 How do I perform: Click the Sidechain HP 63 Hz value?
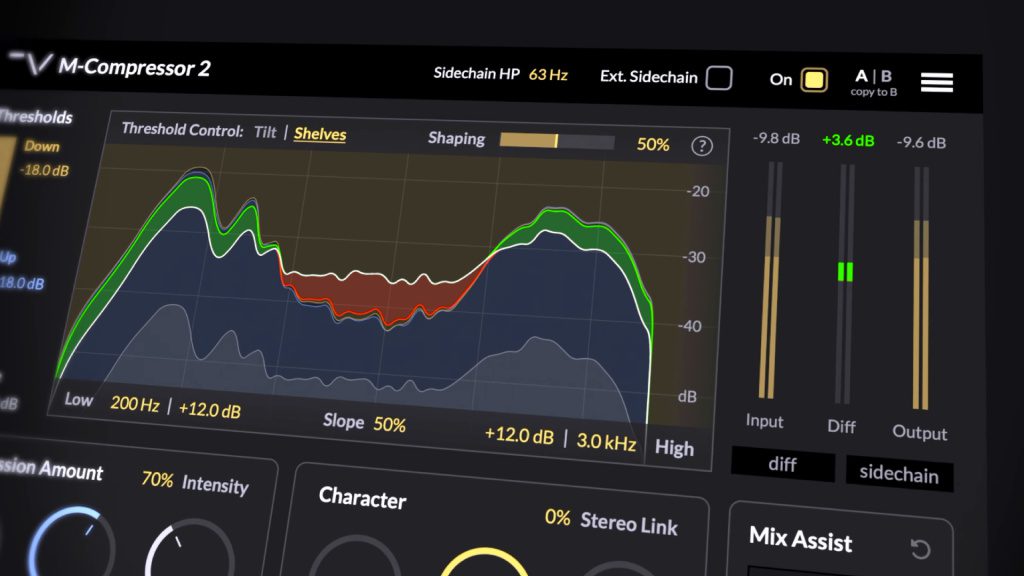(x=548, y=75)
